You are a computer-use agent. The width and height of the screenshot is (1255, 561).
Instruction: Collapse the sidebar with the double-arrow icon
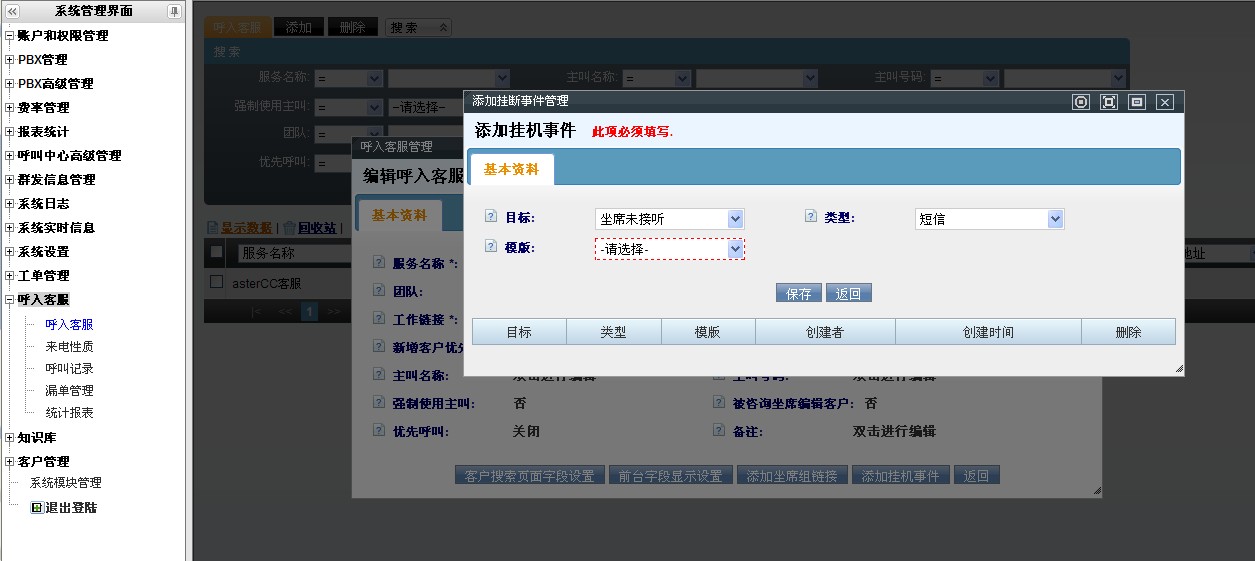pyautogui.click(x=12, y=11)
